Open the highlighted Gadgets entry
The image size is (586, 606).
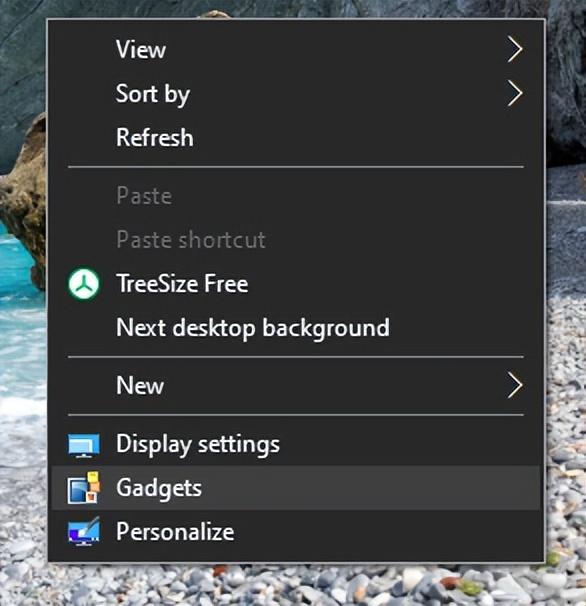click(x=296, y=488)
